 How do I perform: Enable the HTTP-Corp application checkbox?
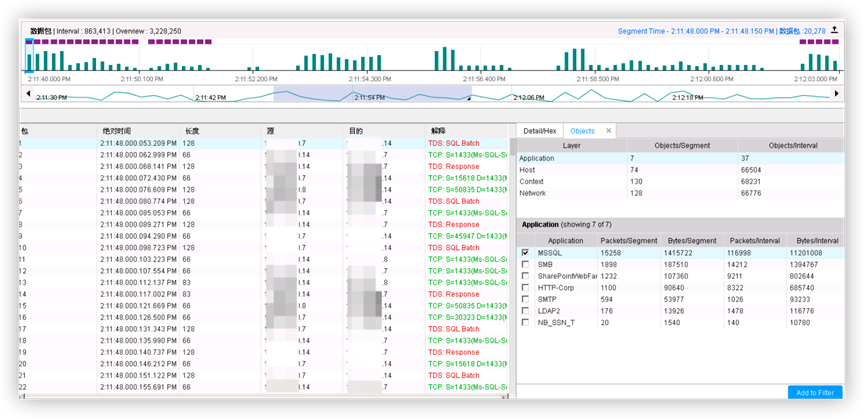[526, 287]
